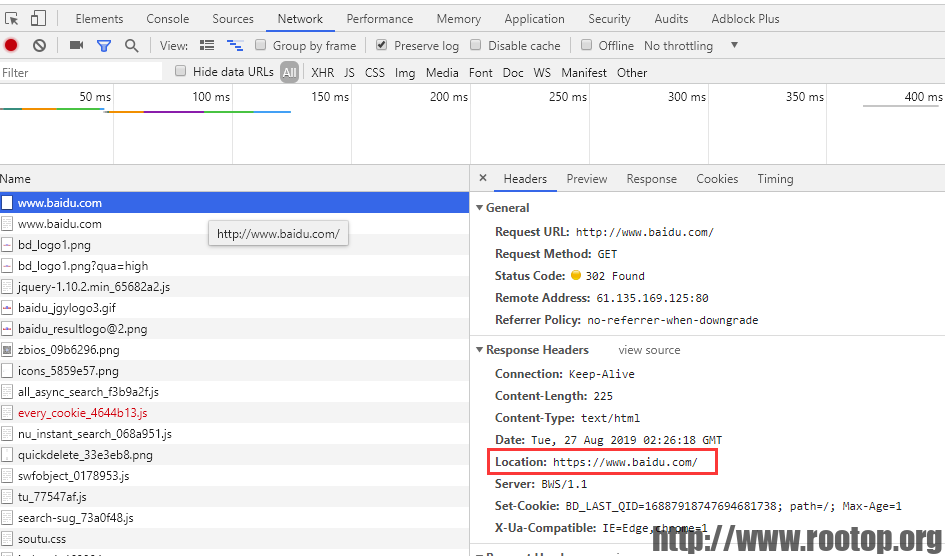
Task: Click the Name column header
Action: click(x=234, y=179)
